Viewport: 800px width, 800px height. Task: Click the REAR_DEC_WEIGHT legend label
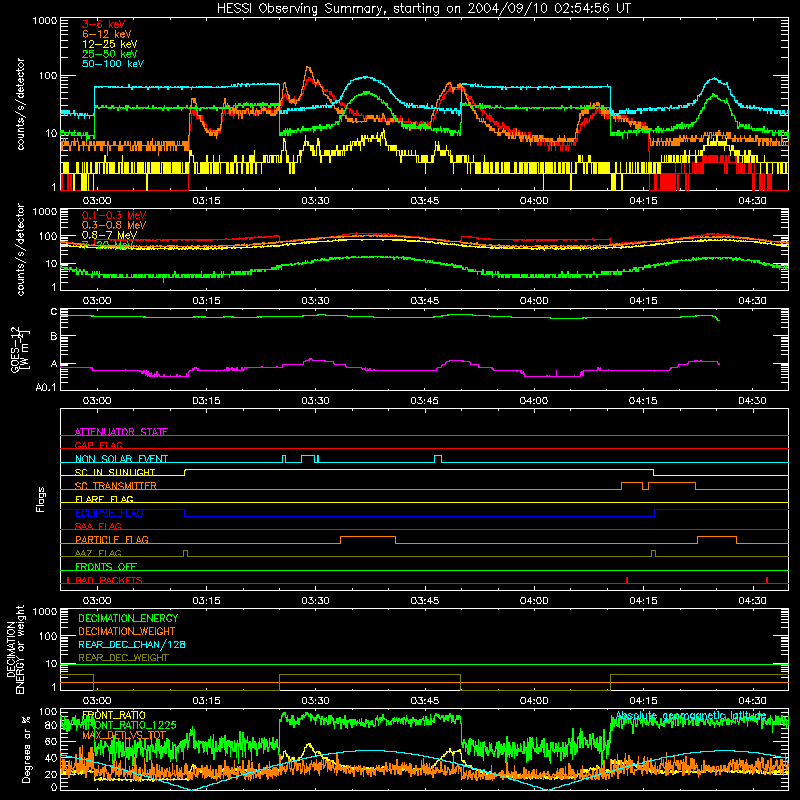(x=123, y=658)
